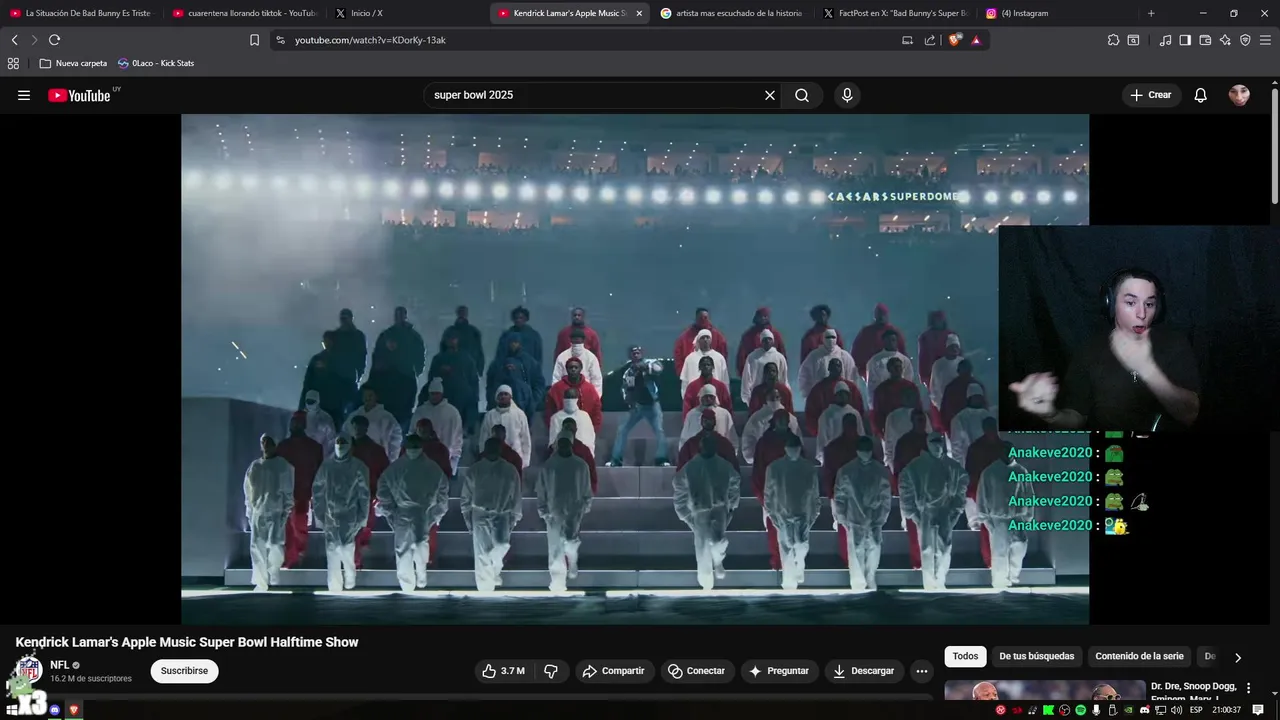Open Brave VPN shield icon

1245,40
